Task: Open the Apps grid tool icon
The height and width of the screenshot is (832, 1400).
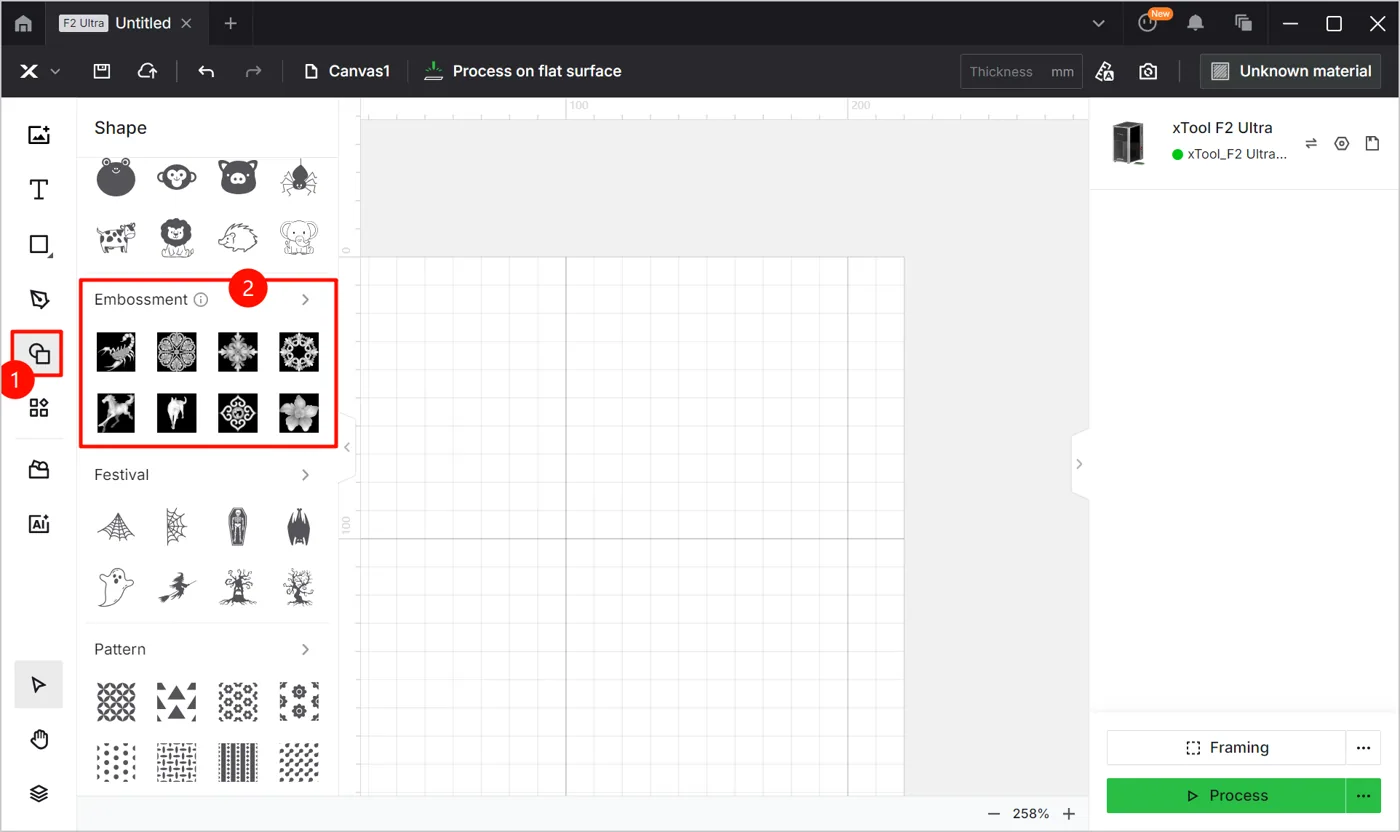Action: tap(39, 407)
